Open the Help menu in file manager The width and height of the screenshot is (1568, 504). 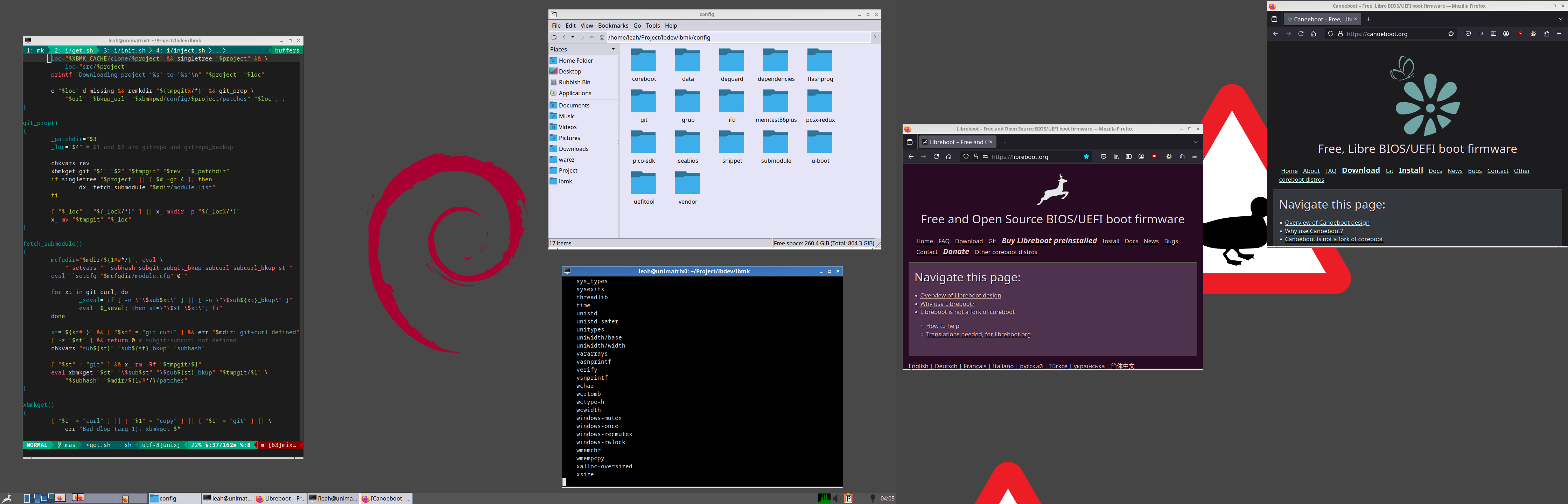(671, 26)
